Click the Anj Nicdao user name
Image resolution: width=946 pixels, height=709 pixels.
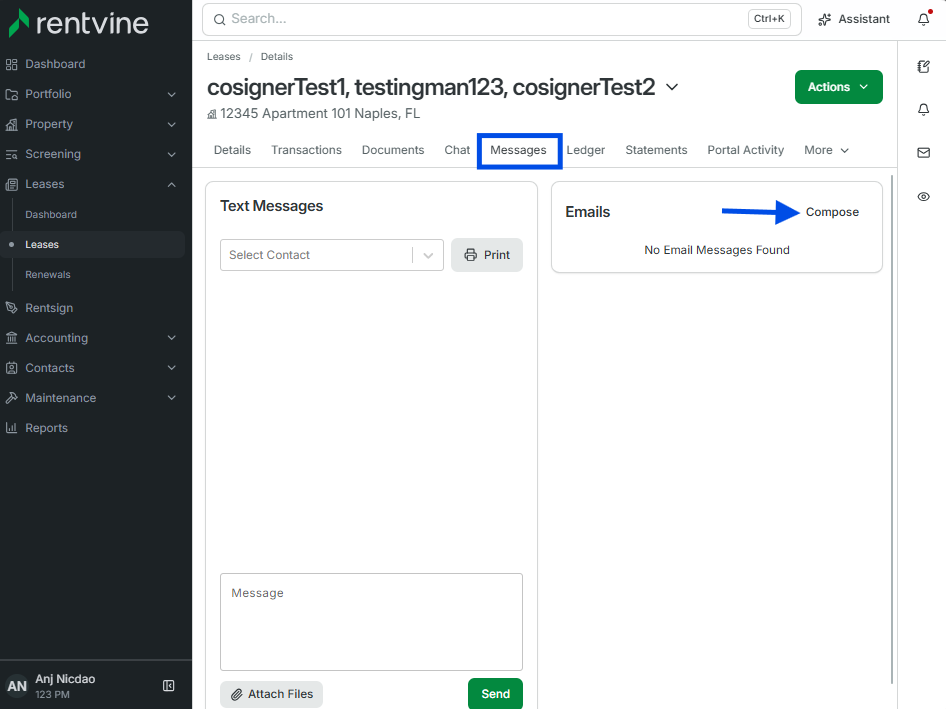point(65,679)
